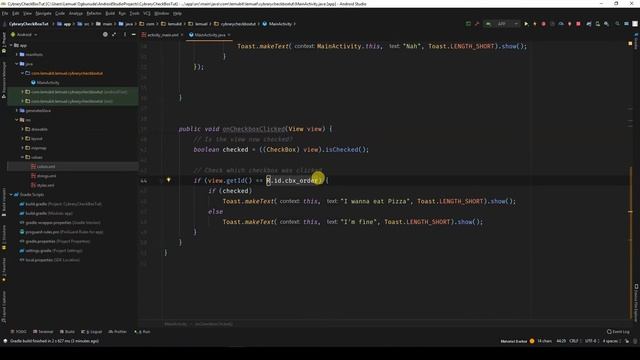
Task: Open the Terminal tool window
Action: coord(43,332)
